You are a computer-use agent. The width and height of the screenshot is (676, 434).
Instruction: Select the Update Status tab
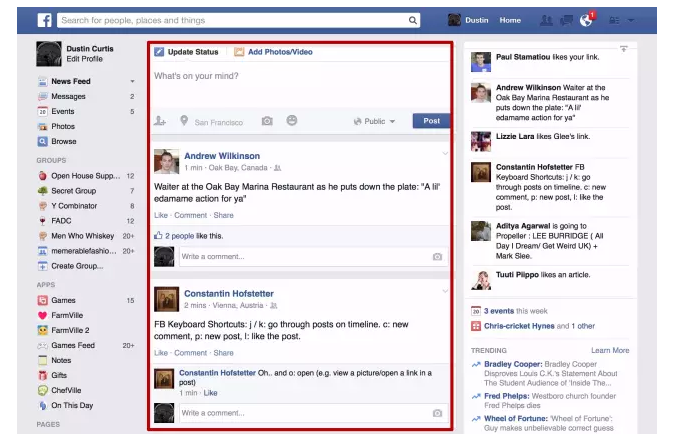(x=186, y=52)
